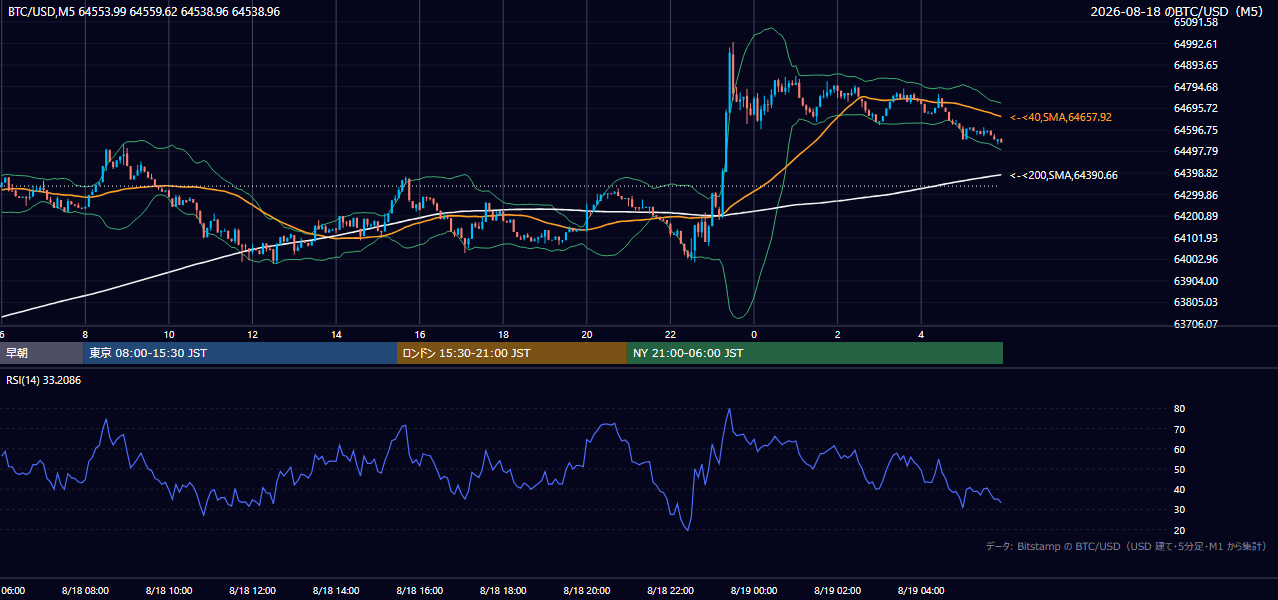Click the 8/18 22:00 date axis label

coord(670,591)
